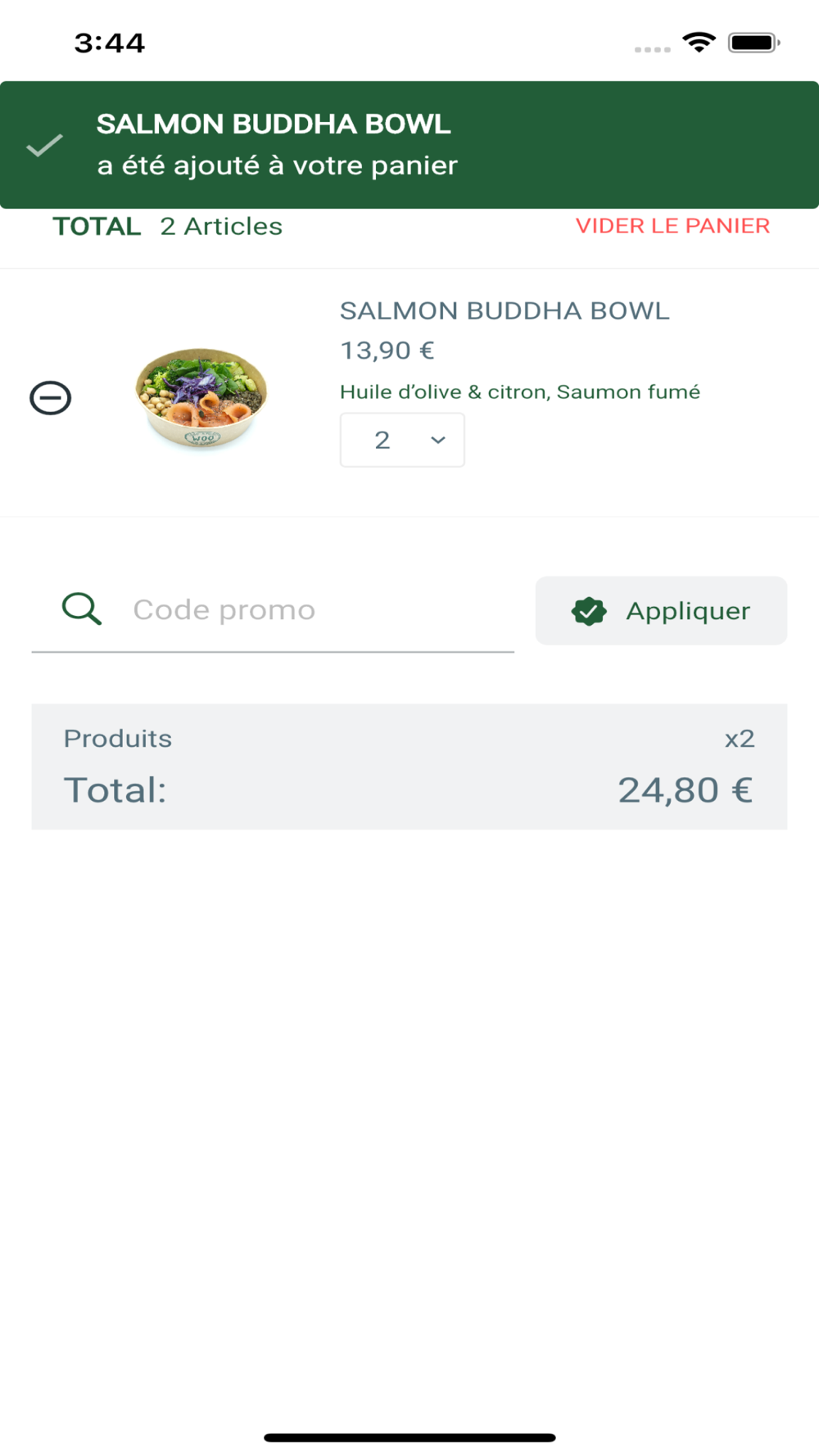Viewport: 819px width, 1456px height.
Task: Tap the home indicator bar at bottom
Action: point(409,1437)
